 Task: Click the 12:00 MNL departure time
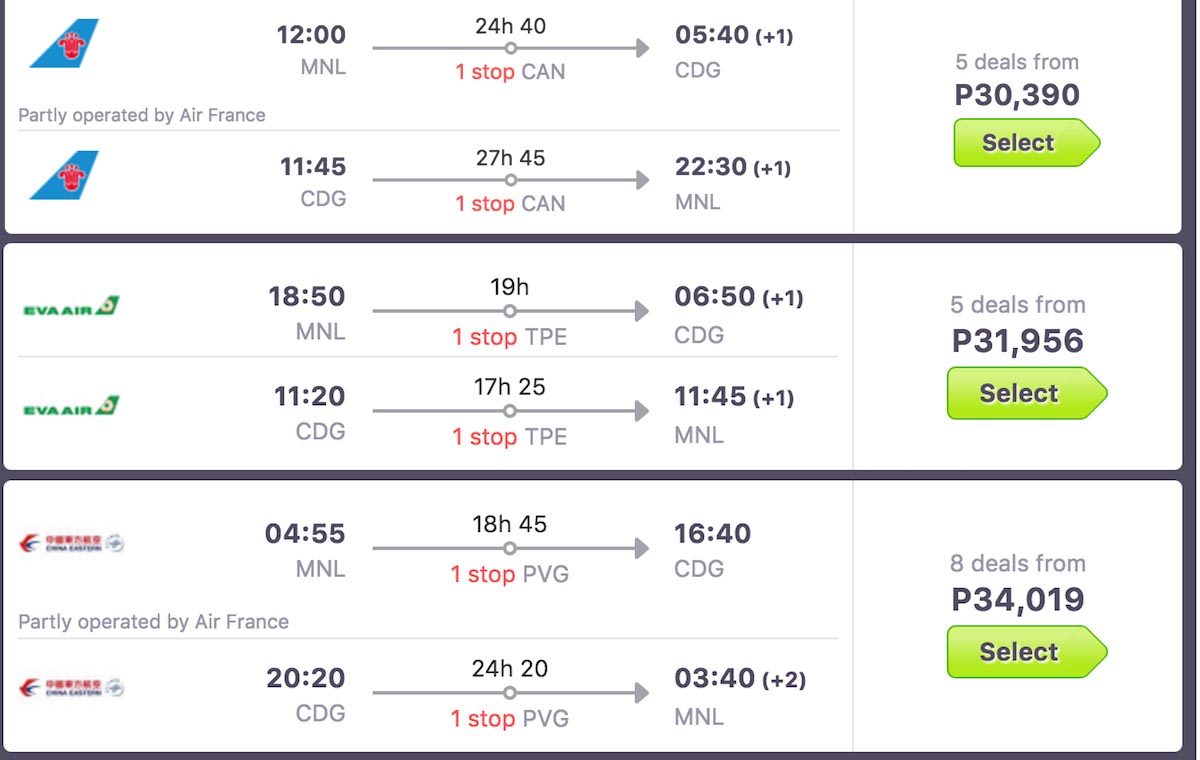pyautogui.click(x=311, y=35)
